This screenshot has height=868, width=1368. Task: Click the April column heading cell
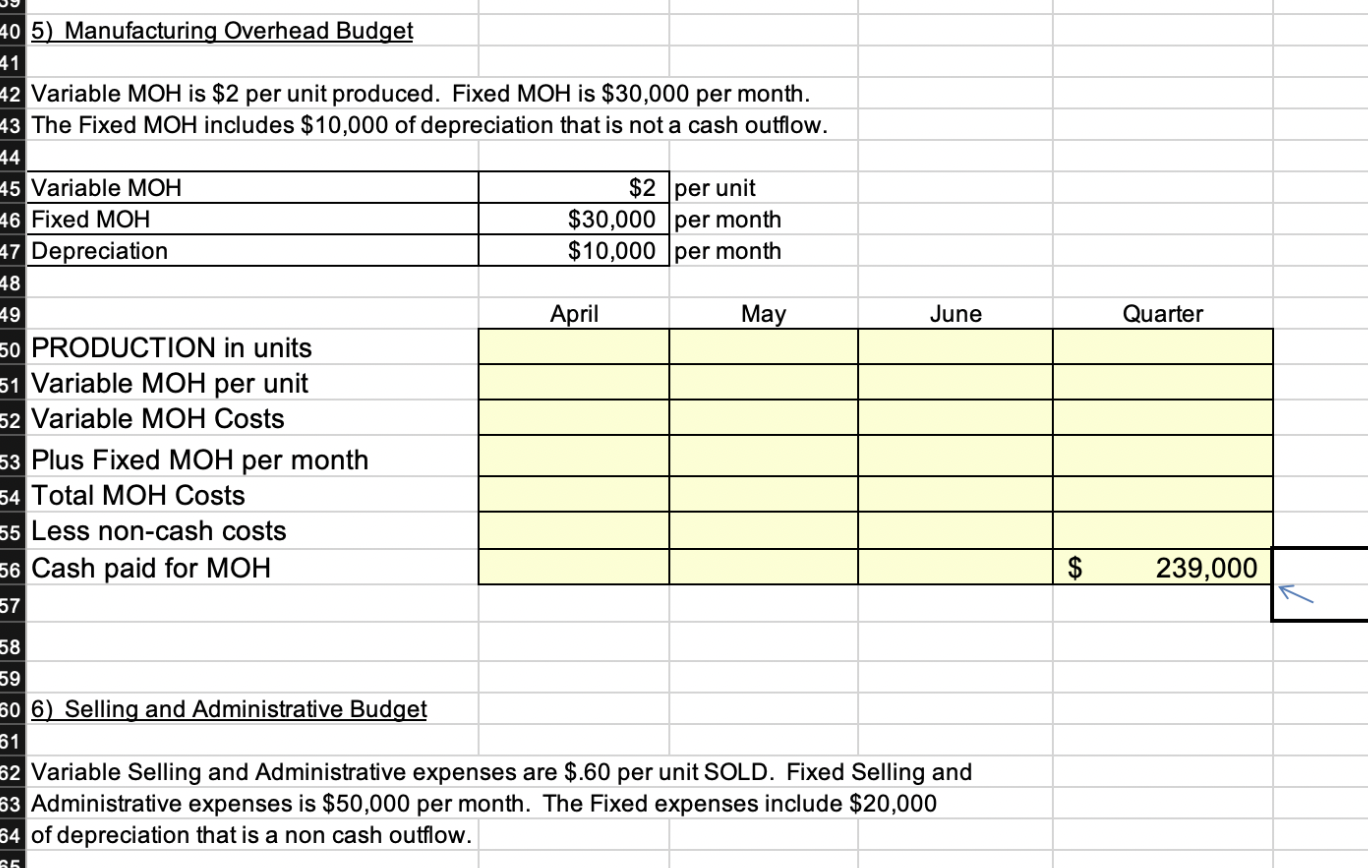point(573,313)
